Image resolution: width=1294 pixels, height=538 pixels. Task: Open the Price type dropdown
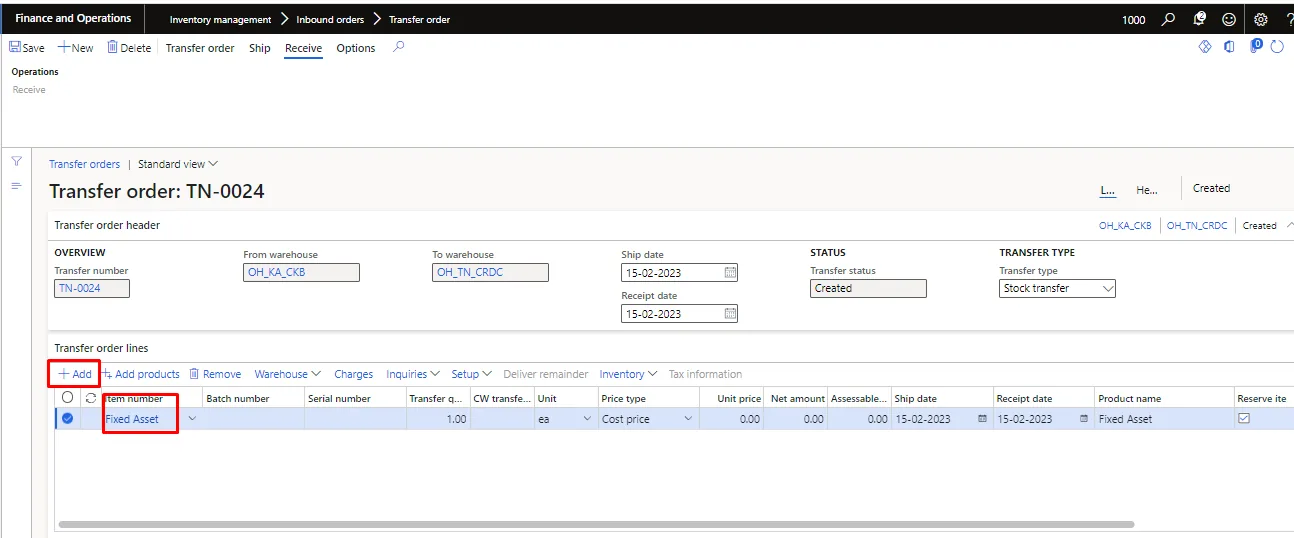[688, 419]
